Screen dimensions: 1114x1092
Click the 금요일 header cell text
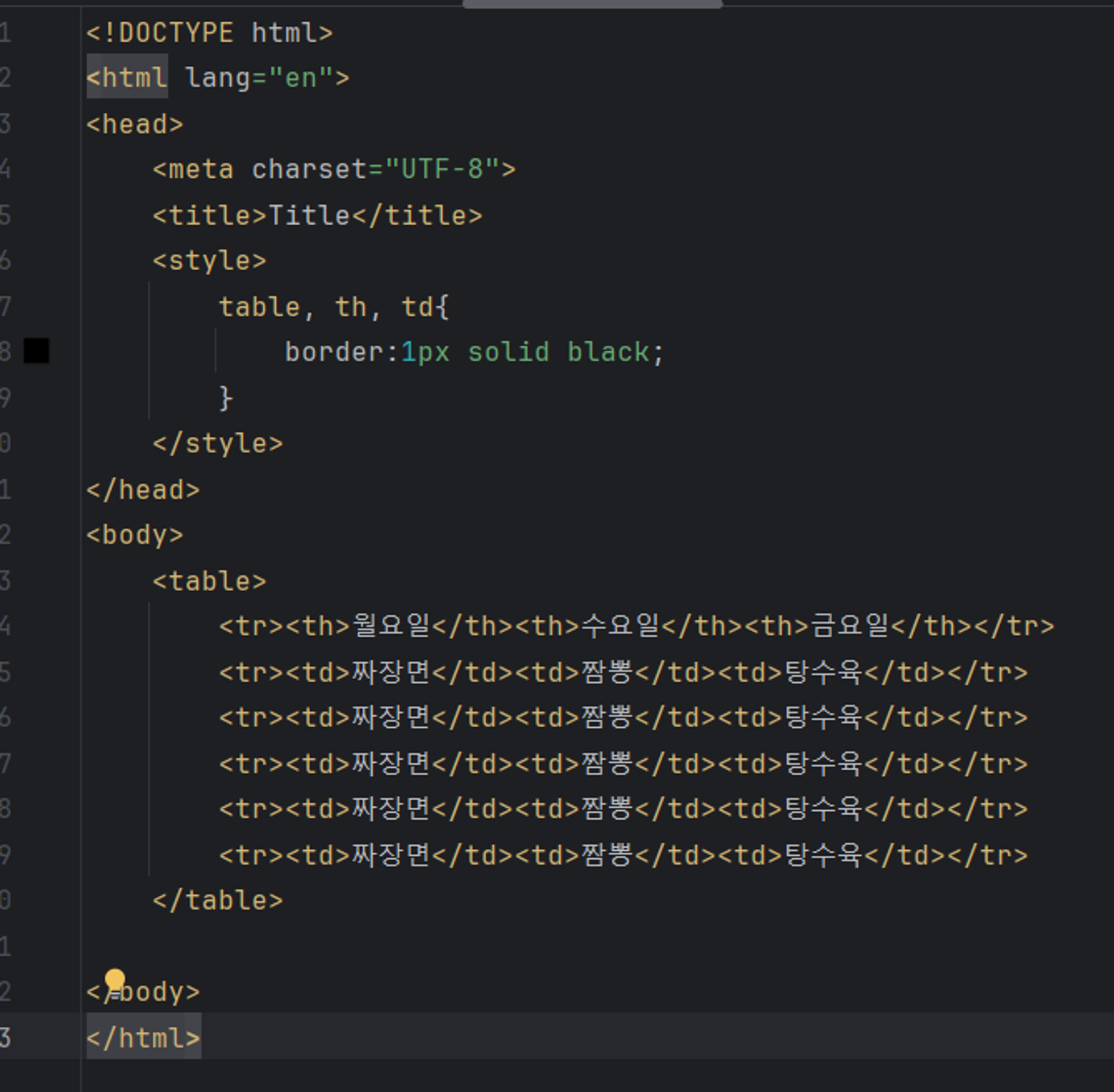click(850, 626)
